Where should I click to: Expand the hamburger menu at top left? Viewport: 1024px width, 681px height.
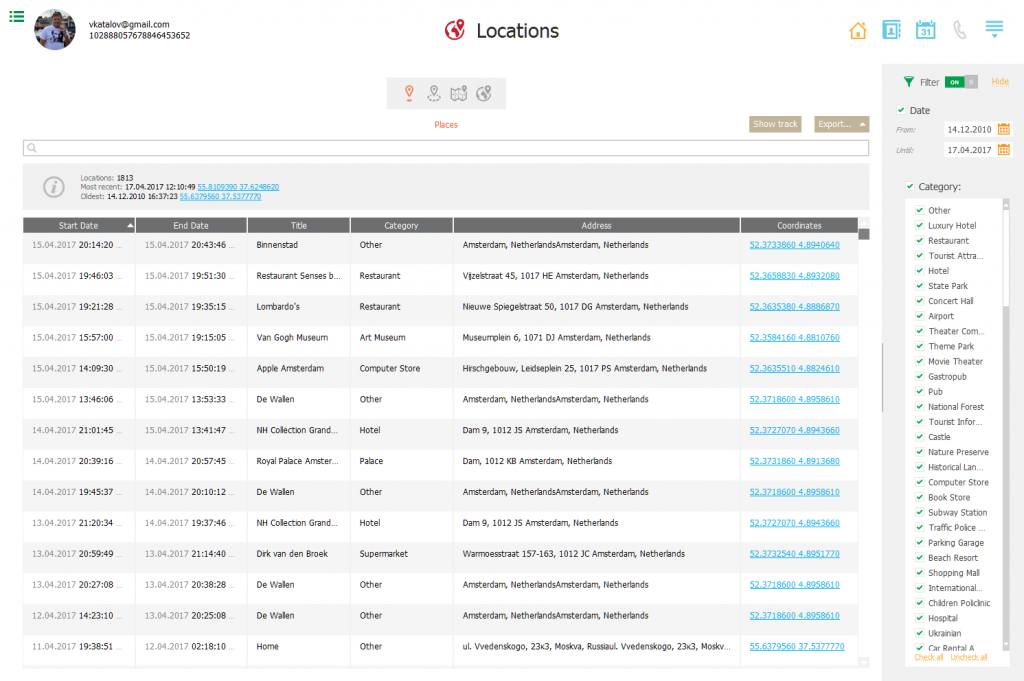point(15,16)
